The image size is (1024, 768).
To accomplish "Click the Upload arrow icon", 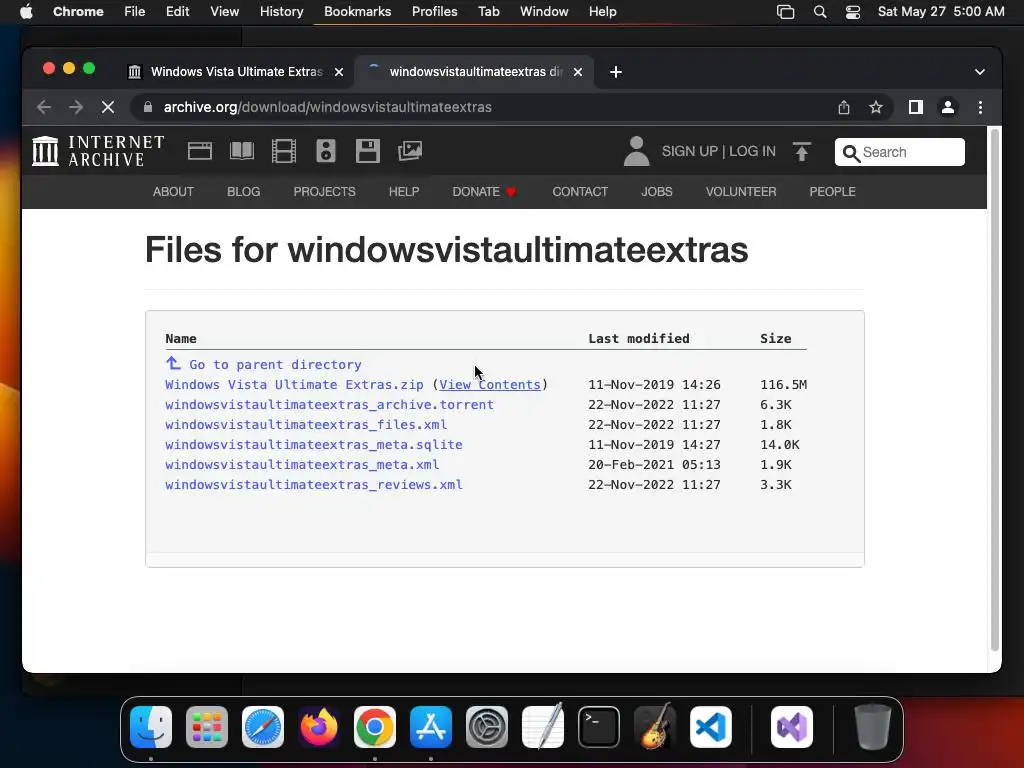I will [802, 152].
